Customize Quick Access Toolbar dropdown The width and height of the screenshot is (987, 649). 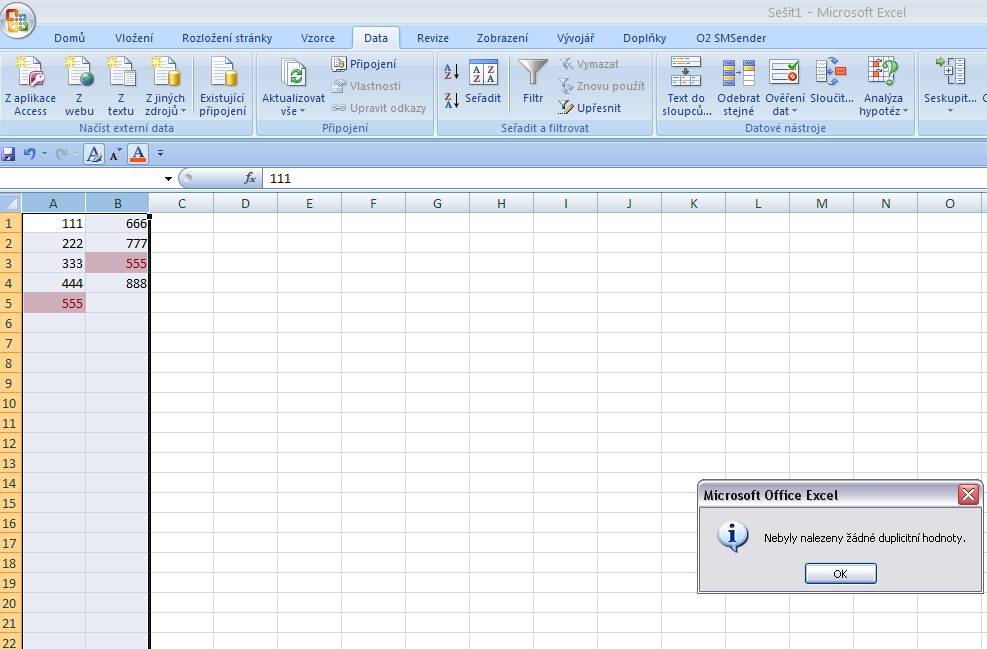point(161,154)
